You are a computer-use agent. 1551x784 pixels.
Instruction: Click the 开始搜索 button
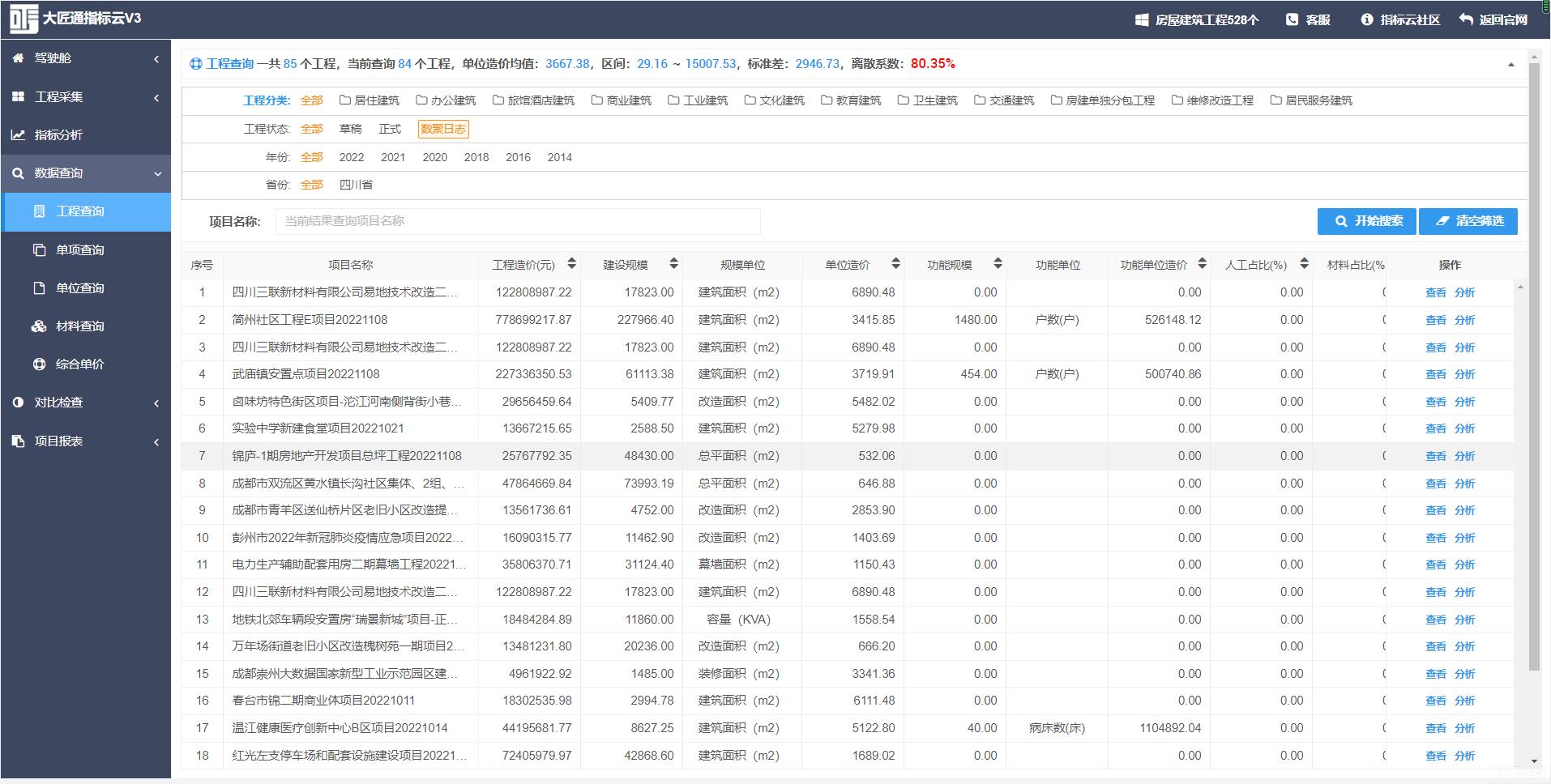1368,221
